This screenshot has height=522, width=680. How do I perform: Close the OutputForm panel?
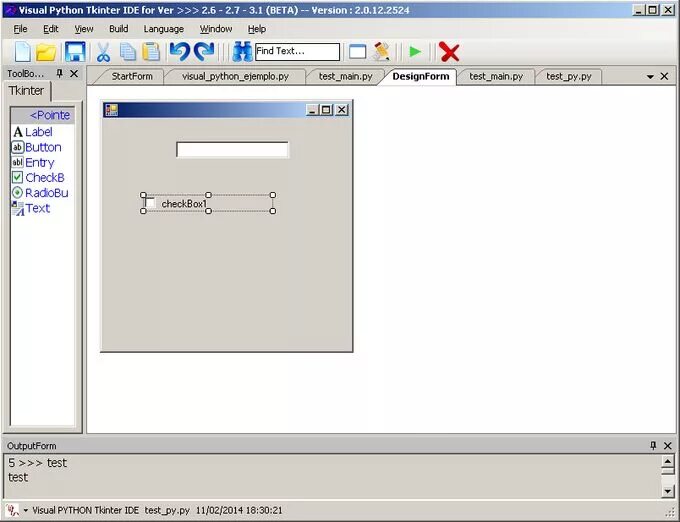pos(668,446)
